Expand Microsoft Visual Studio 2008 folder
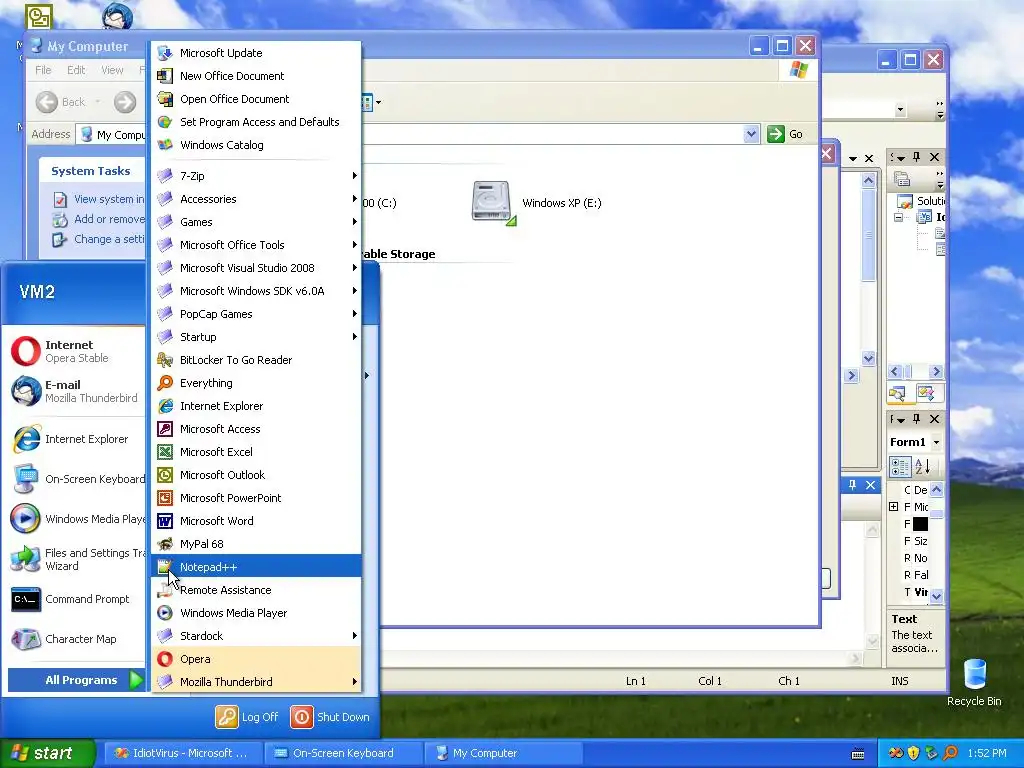1024x768 pixels. [256, 268]
